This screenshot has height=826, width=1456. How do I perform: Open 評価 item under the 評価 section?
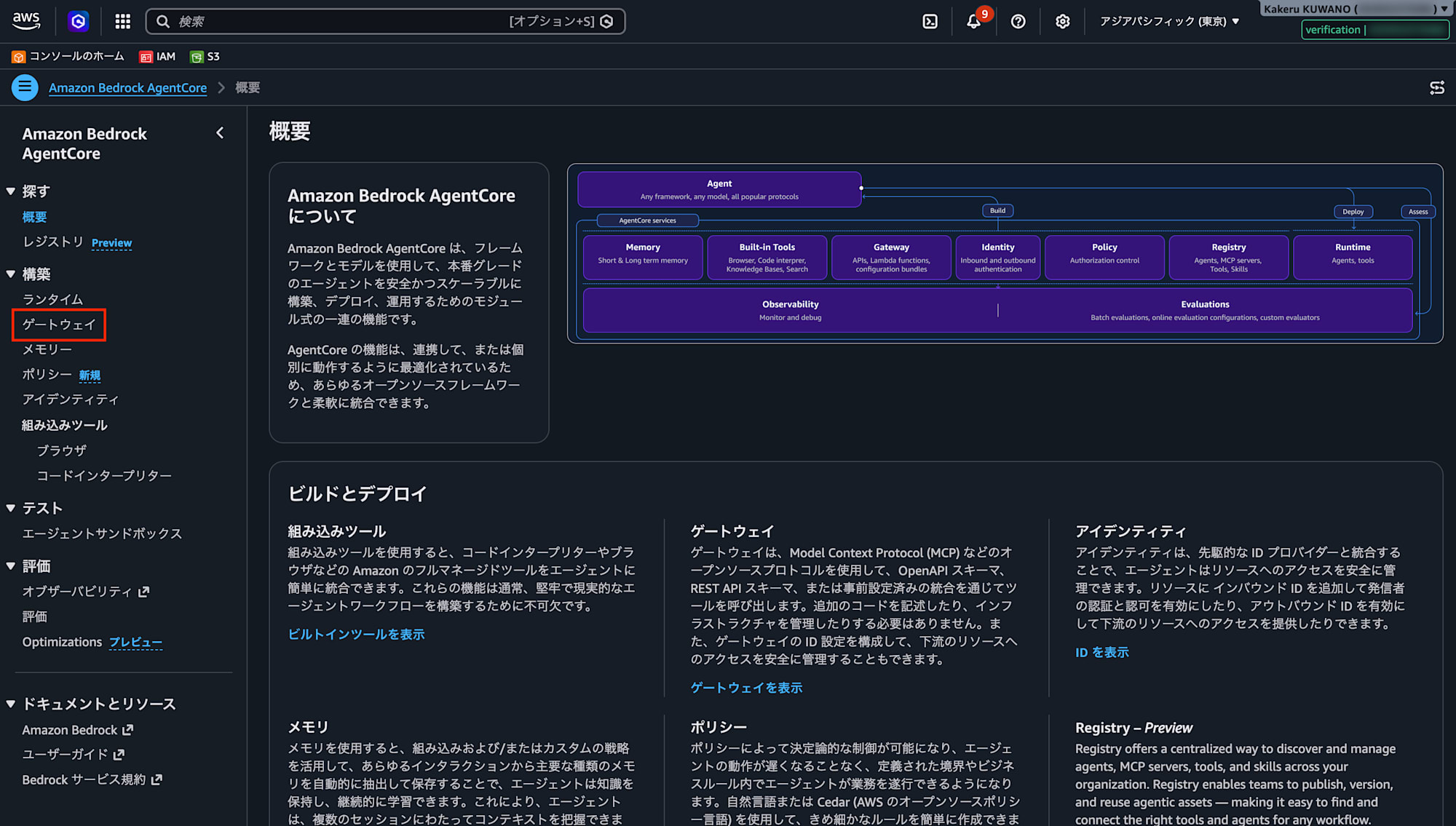(34, 616)
